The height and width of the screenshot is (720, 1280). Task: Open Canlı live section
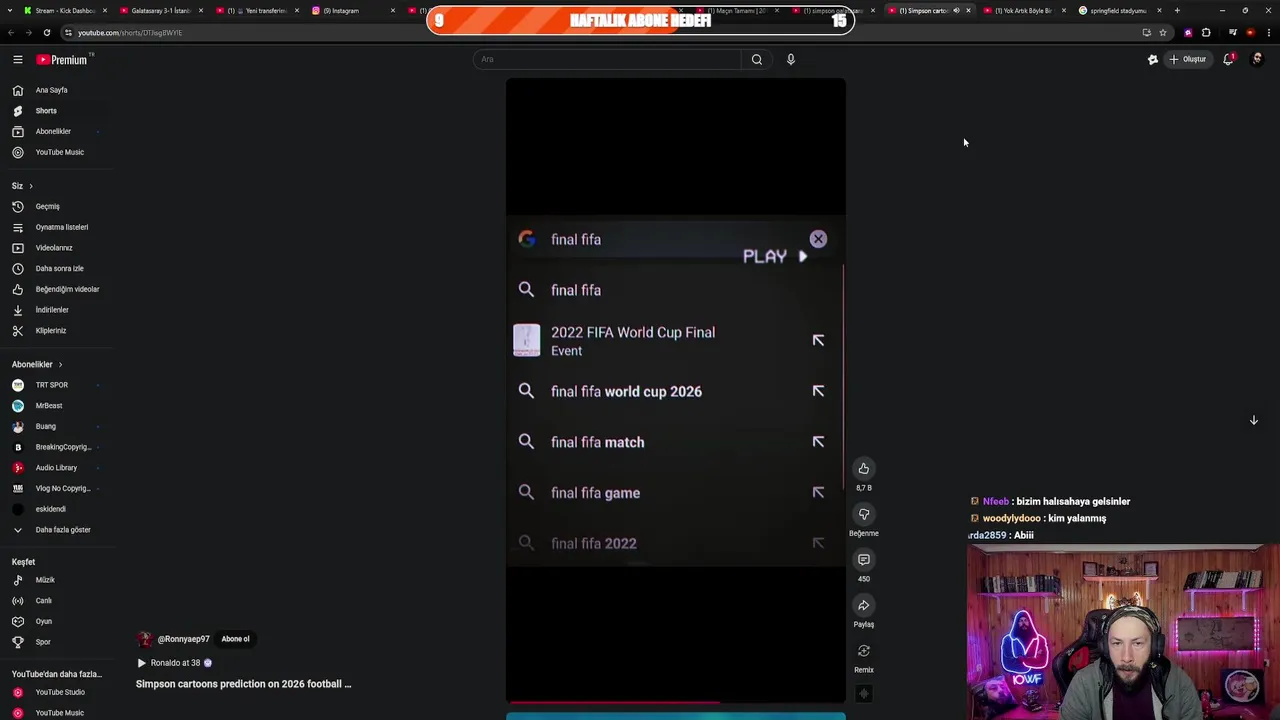pos(57,601)
